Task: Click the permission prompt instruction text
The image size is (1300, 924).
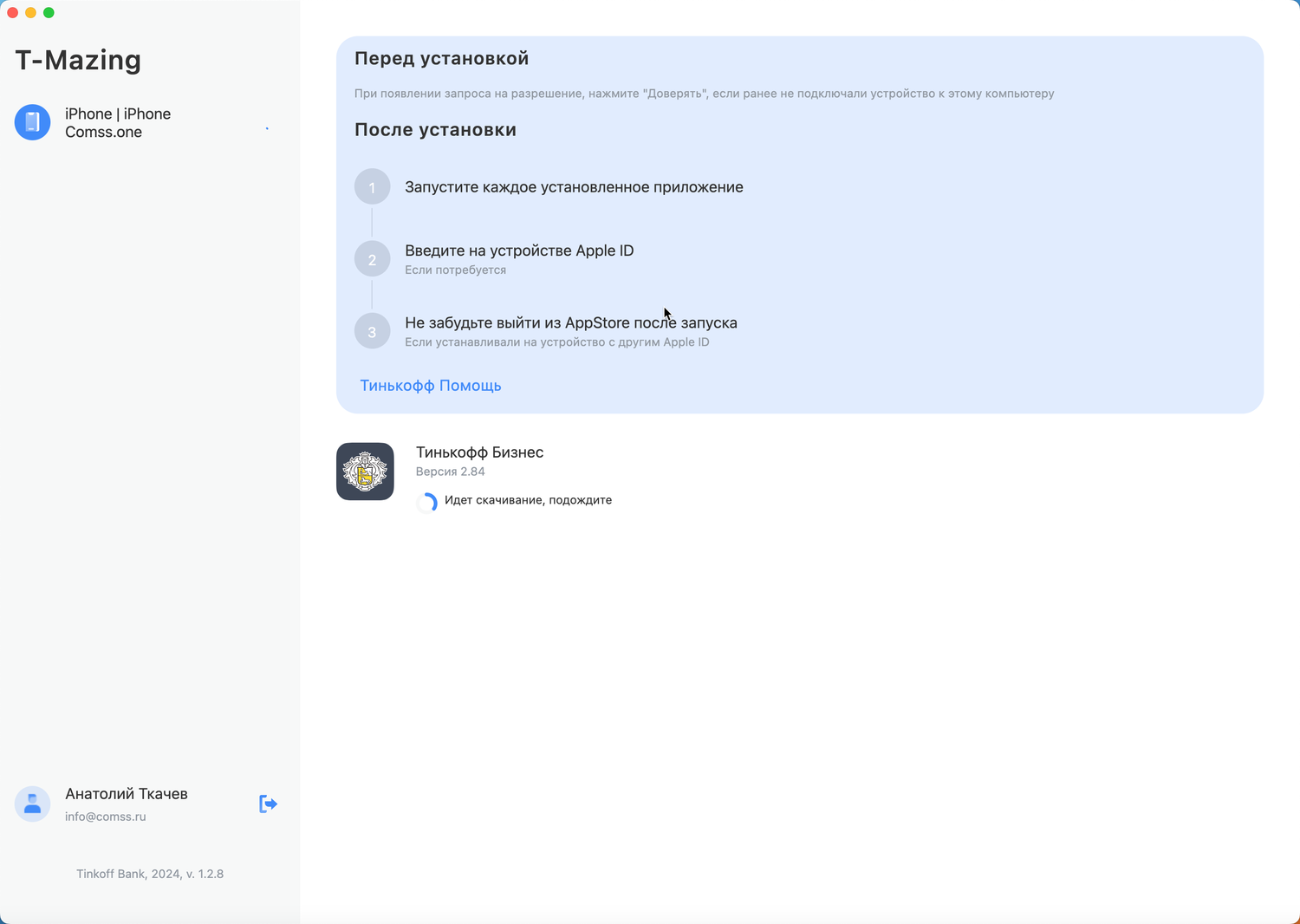Action: pyautogui.click(x=704, y=94)
